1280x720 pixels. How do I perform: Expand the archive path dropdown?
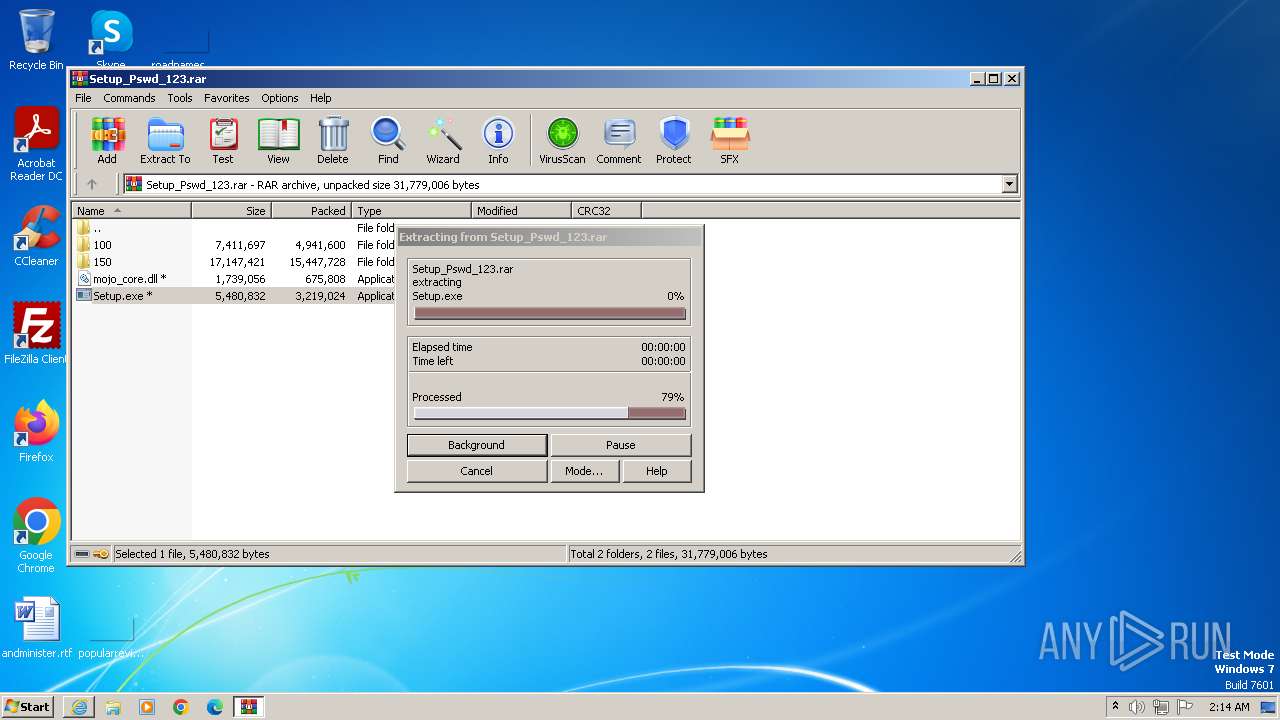1009,184
